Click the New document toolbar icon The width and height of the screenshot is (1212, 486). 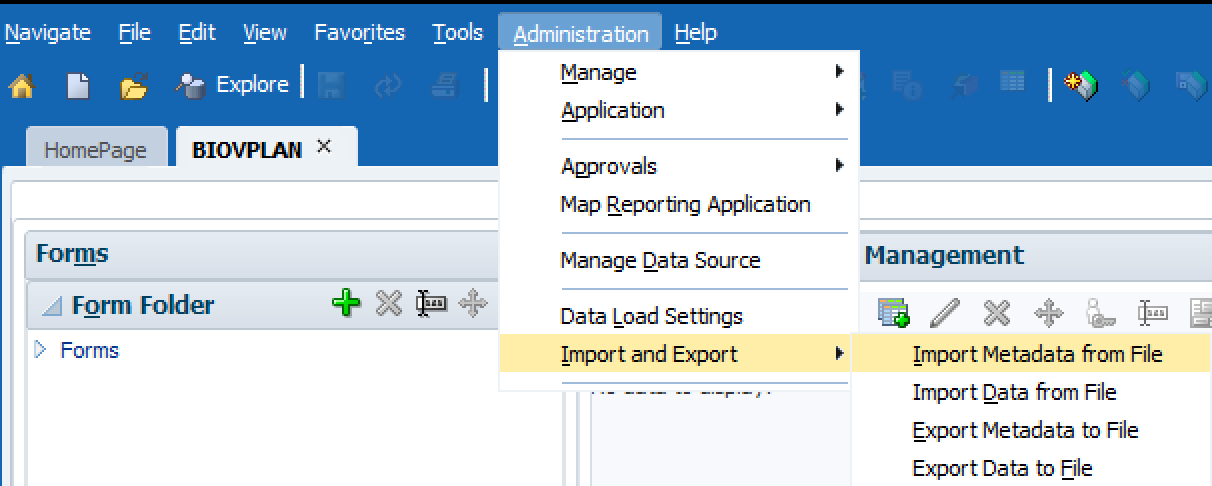[x=78, y=87]
